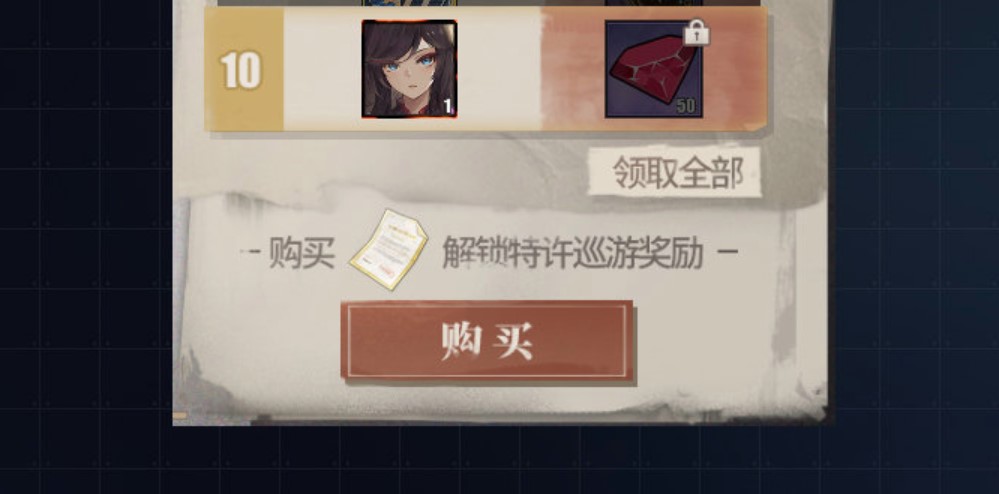Click the quantity 50 on gem icon
The image size is (999, 494).
coord(686,106)
